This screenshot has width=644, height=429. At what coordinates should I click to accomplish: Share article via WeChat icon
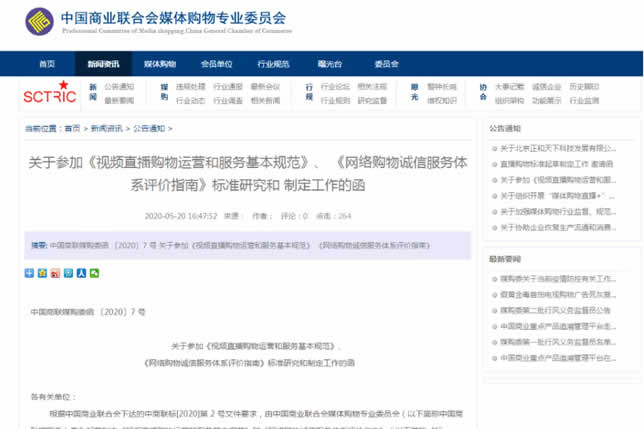(94, 273)
